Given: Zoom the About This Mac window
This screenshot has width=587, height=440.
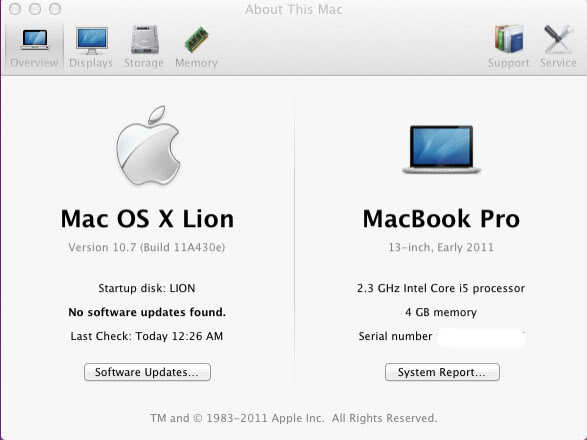Looking at the screenshot, I should (55, 9).
